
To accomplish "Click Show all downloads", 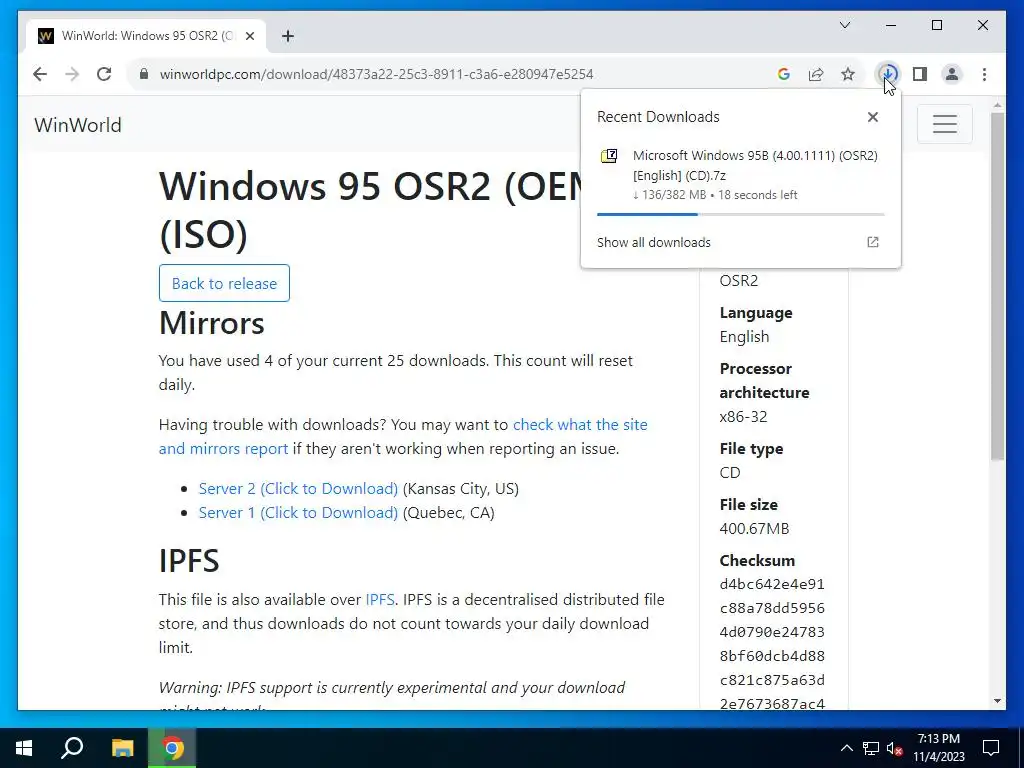I will pos(654,242).
